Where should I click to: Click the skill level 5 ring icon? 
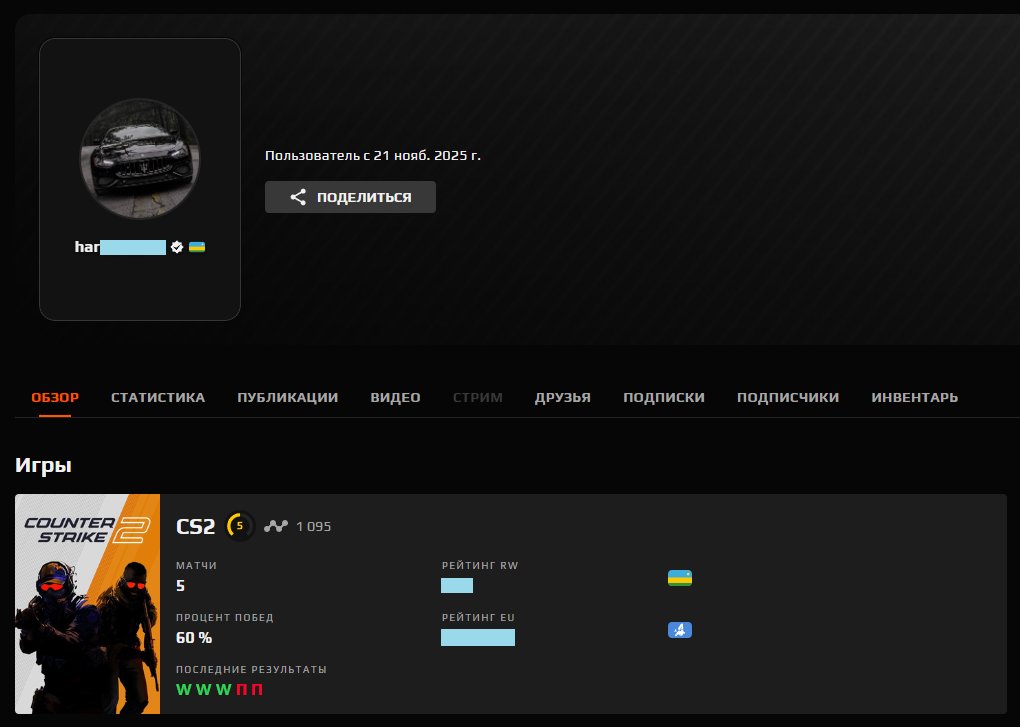coord(240,526)
